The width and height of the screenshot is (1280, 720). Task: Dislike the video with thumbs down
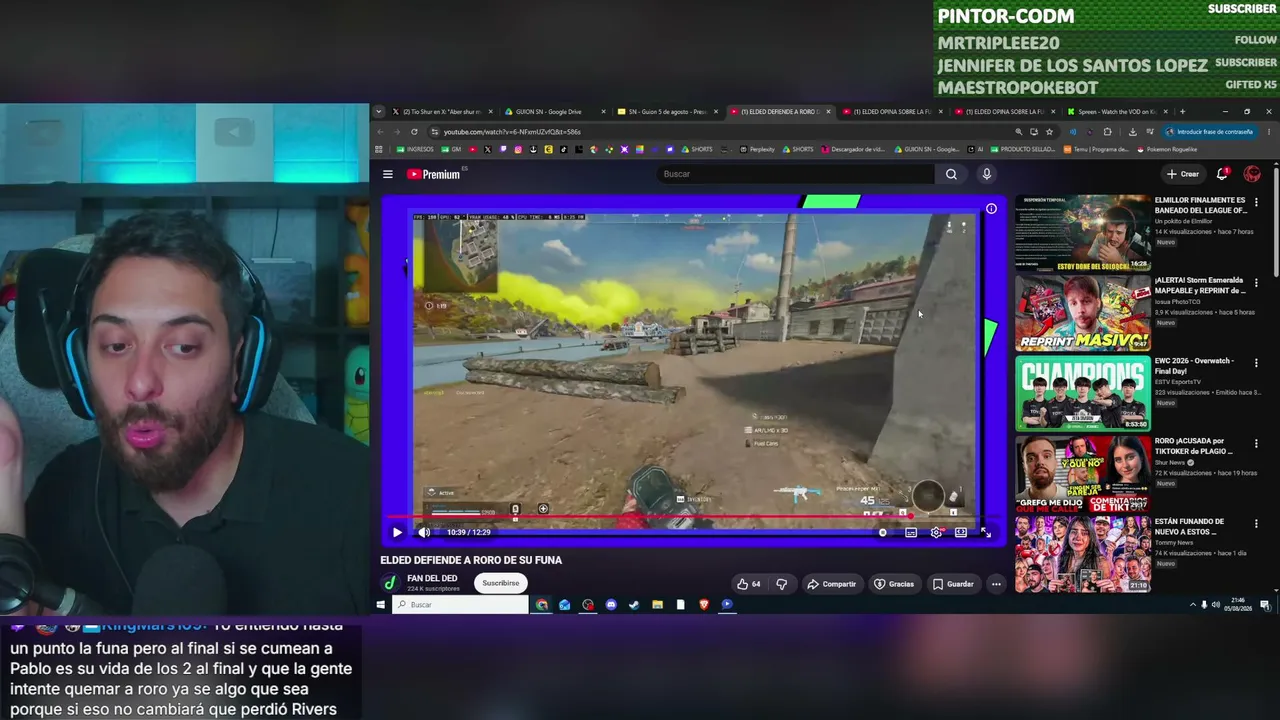pyautogui.click(x=782, y=584)
